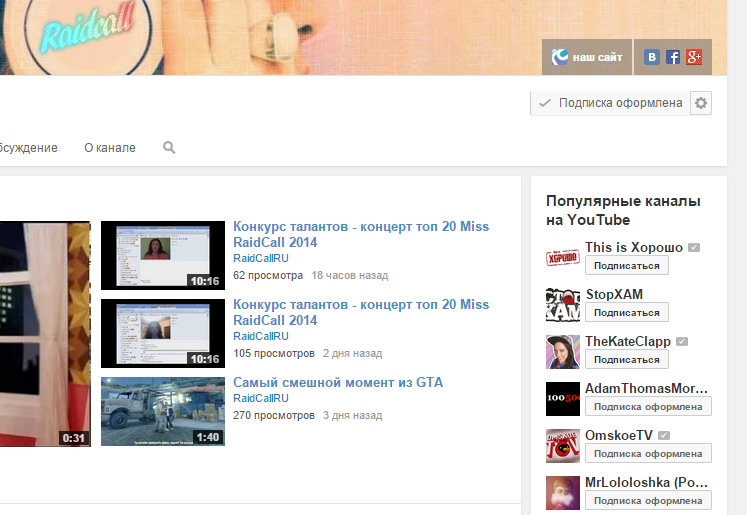Image resolution: width=747 pixels, height=515 pixels.
Task: Toggle MrLololoshka 'Подписка оформлена' button
Action: tap(648, 501)
